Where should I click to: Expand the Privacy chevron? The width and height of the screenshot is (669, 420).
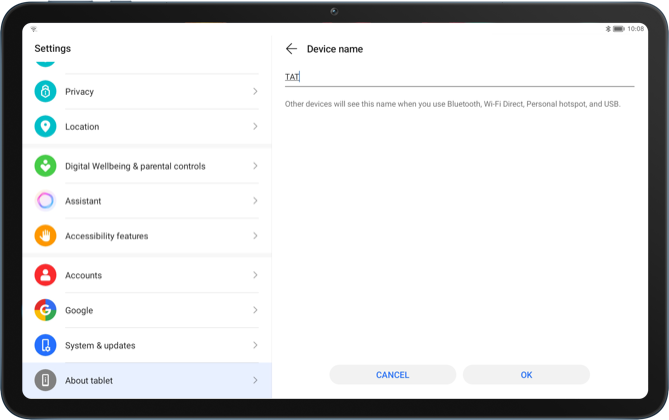click(255, 92)
